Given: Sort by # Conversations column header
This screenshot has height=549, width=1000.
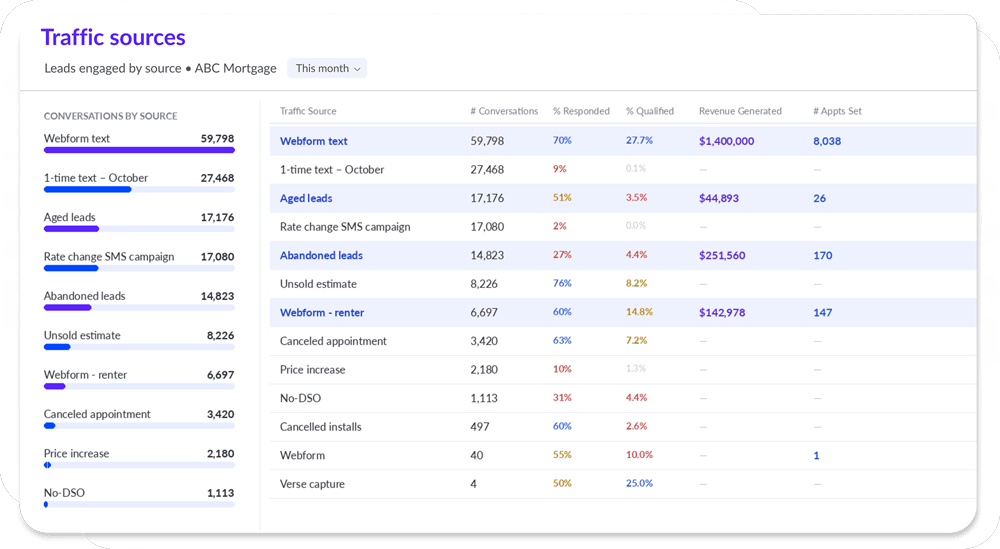Looking at the screenshot, I should click(504, 111).
